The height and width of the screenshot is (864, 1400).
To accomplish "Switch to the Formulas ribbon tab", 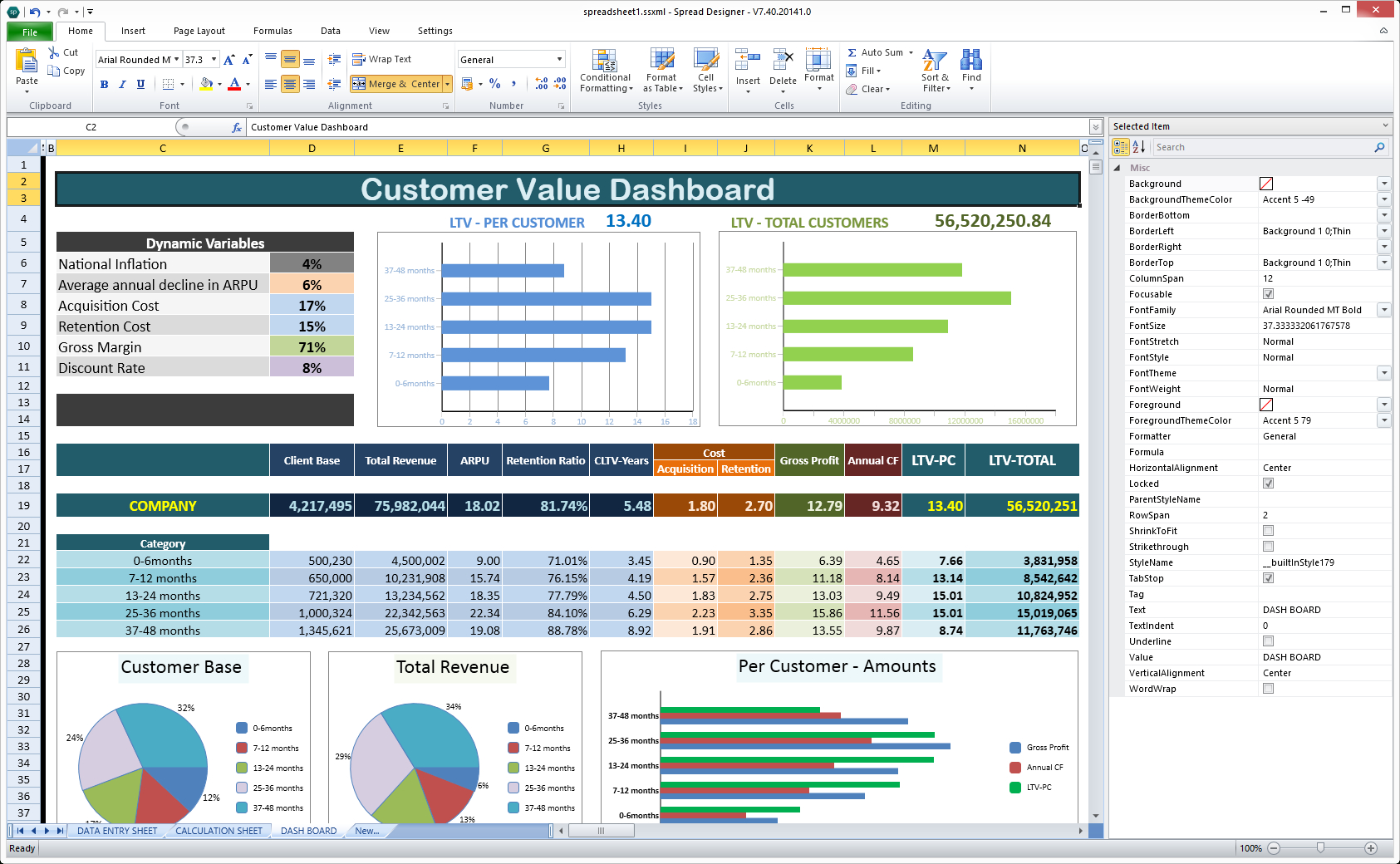I will (x=273, y=31).
